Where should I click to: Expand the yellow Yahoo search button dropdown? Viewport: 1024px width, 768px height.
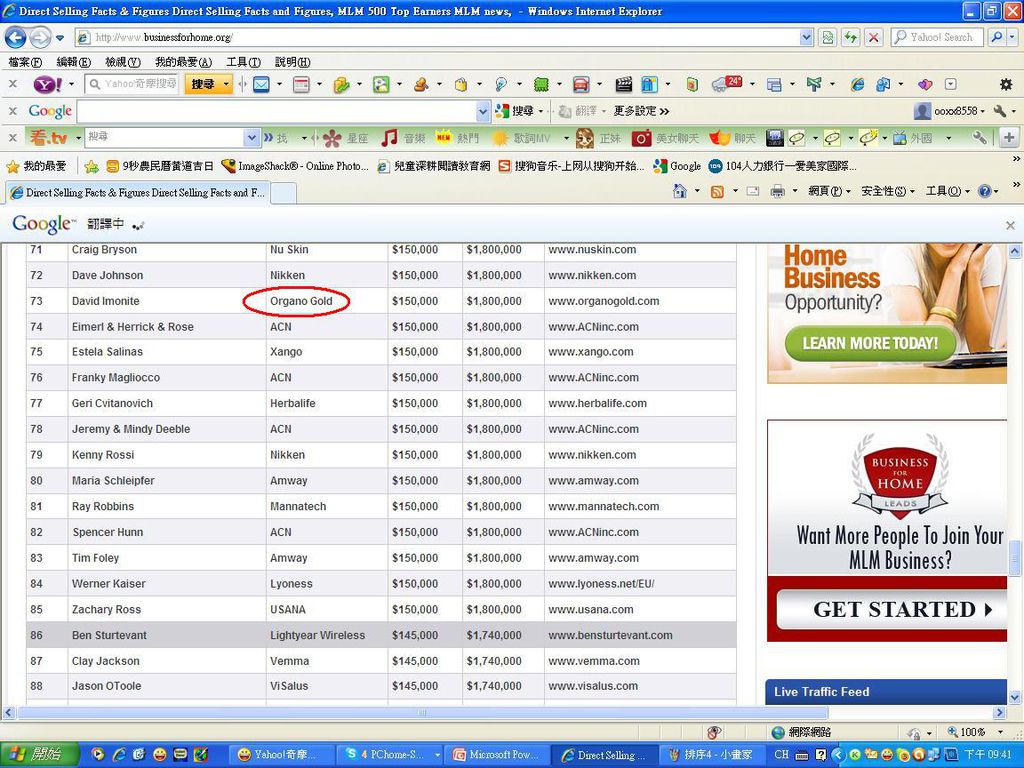(x=226, y=84)
